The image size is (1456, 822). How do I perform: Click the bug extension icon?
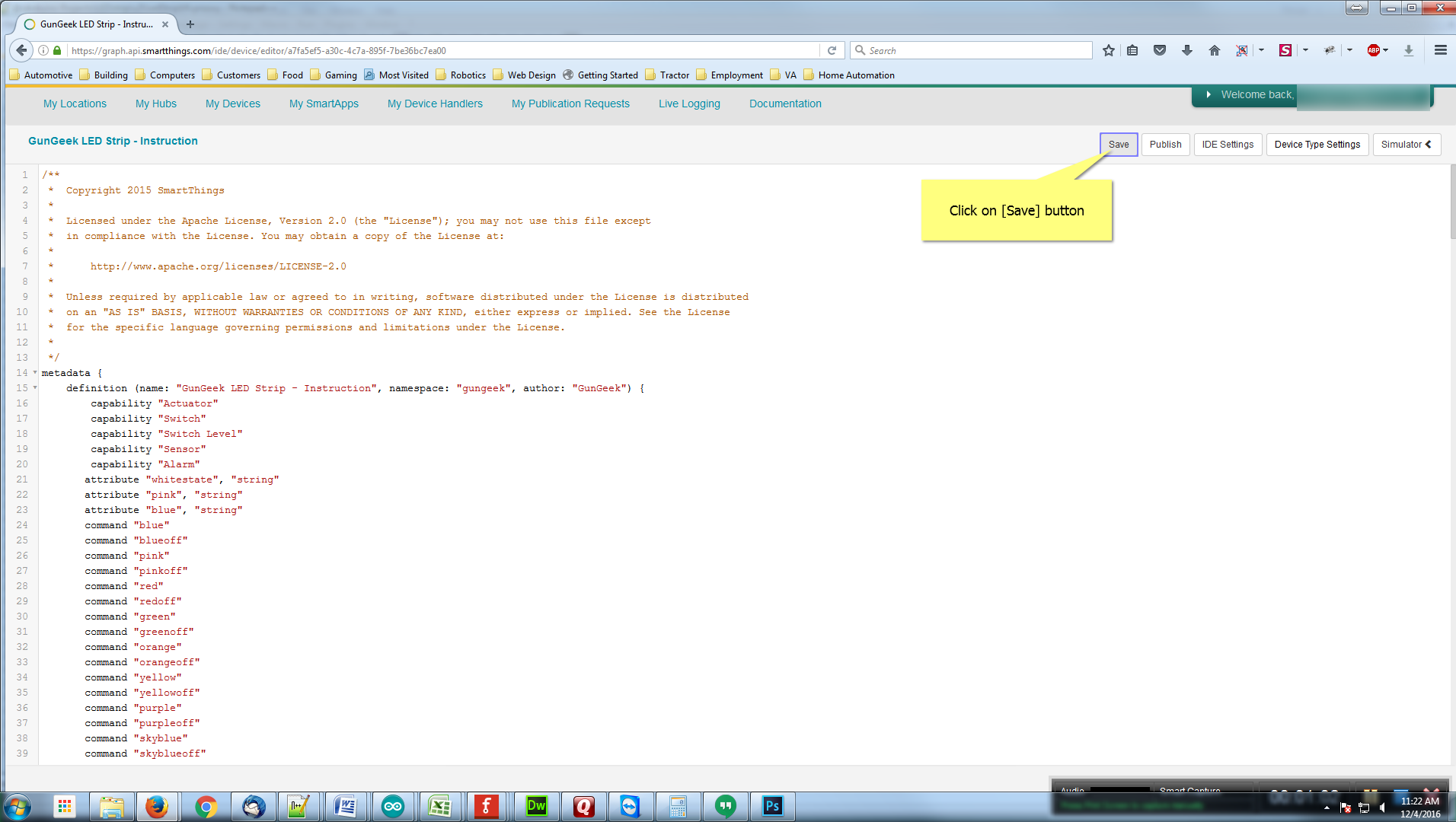coord(1330,50)
